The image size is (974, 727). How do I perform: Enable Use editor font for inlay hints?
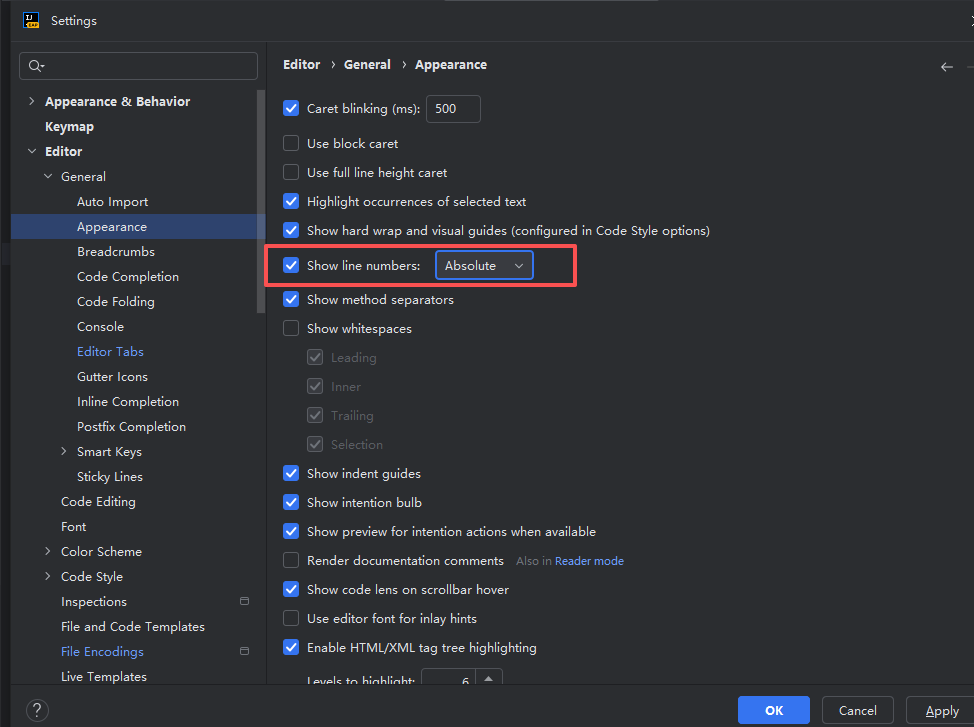291,618
